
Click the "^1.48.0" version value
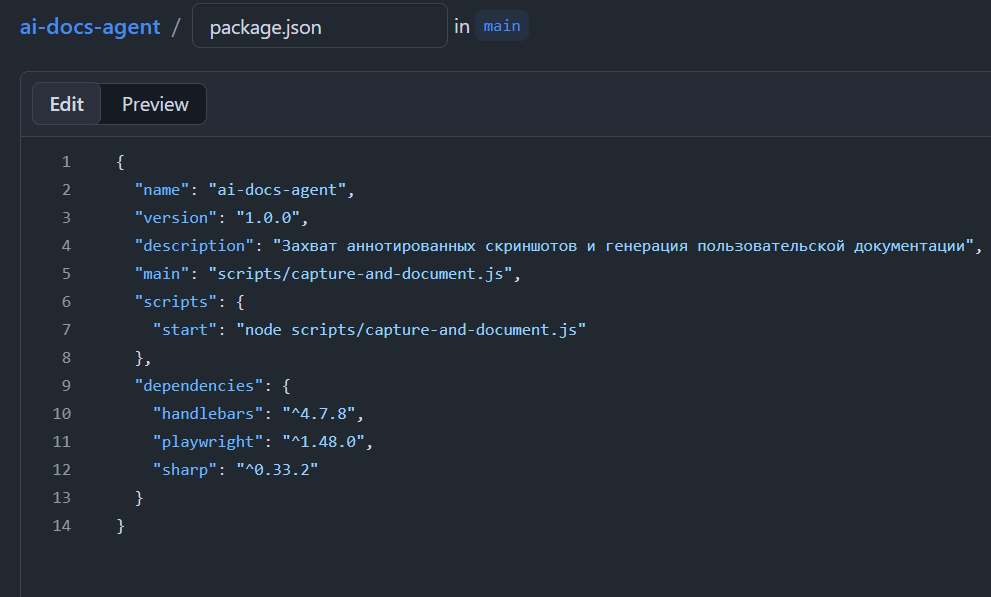(x=323, y=441)
